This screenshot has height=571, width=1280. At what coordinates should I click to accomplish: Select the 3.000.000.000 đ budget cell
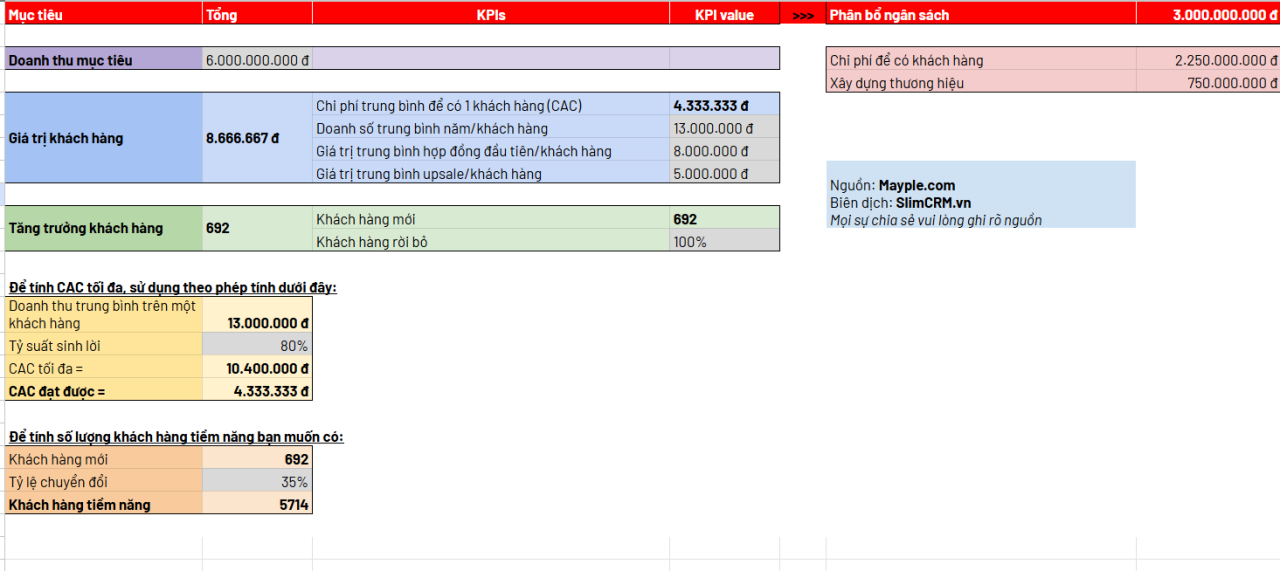[1208, 14]
